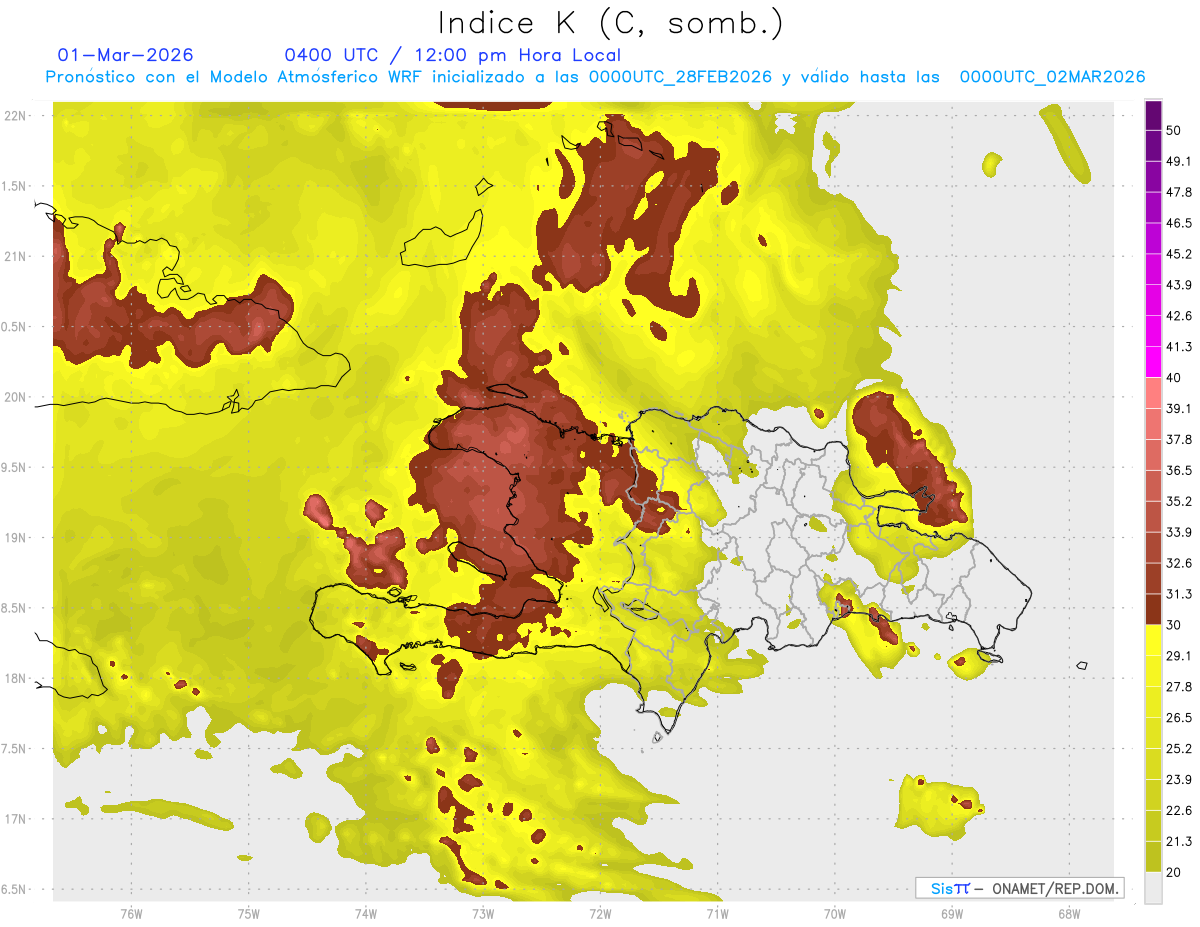The width and height of the screenshot is (1200, 927).
Task: Click the colorbar label "41.3"
Action: tap(1179, 347)
